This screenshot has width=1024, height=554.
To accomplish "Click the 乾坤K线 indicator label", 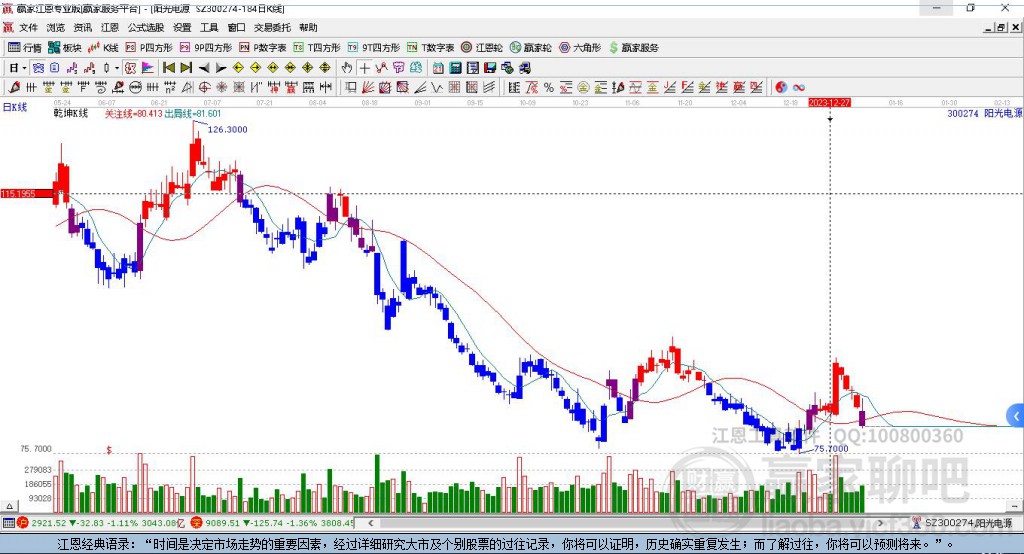I will [x=71, y=114].
